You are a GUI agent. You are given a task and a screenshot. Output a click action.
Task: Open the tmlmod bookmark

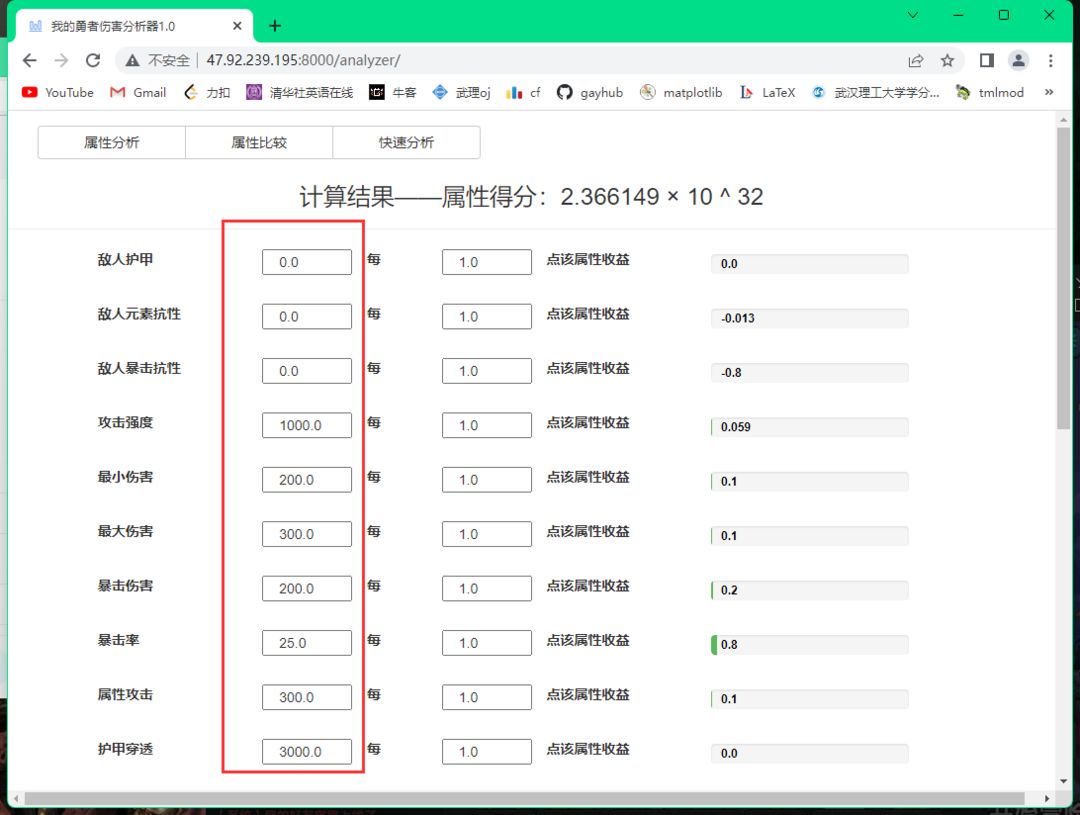pyautogui.click(x=989, y=92)
